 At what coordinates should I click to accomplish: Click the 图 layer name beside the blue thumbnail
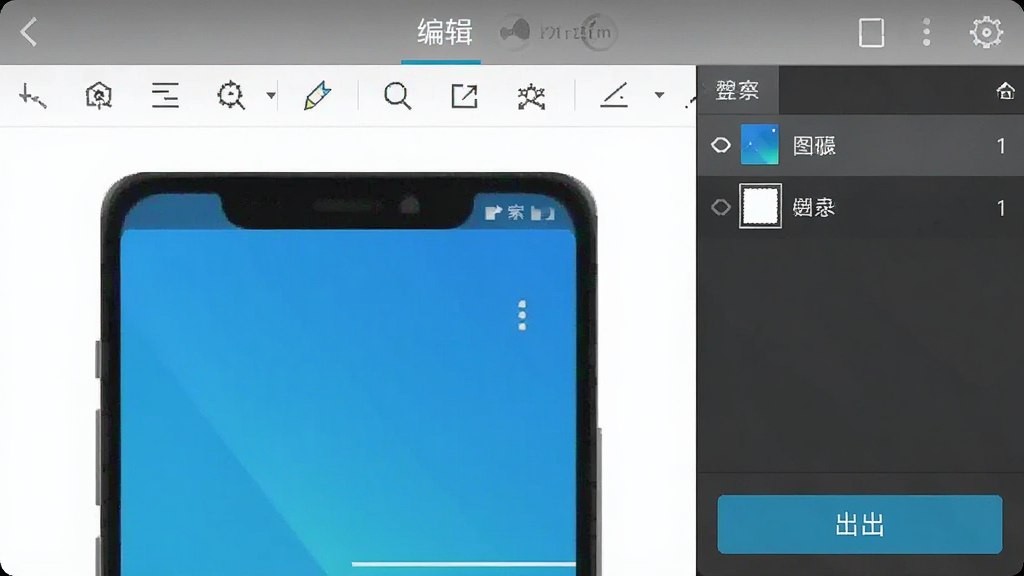(x=814, y=146)
